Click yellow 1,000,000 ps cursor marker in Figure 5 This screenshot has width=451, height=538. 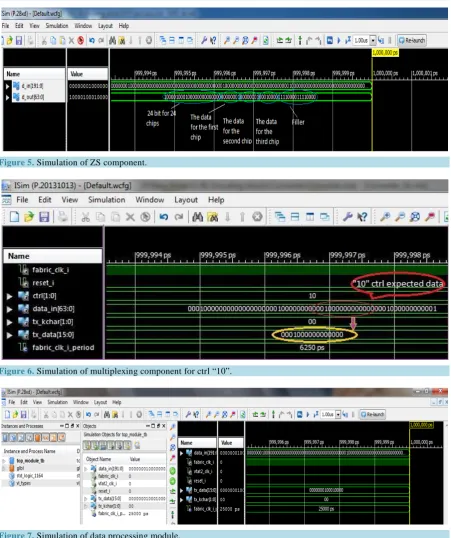click(x=385, y=52)
